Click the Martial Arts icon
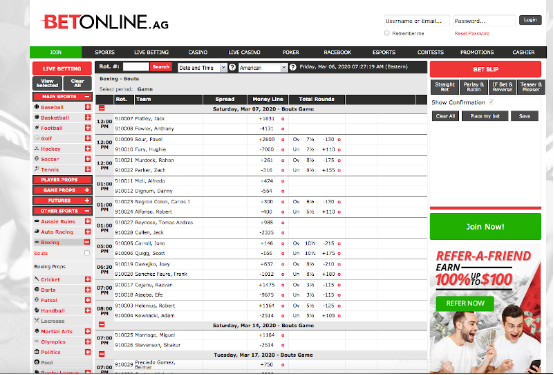 tap(36, 331)
